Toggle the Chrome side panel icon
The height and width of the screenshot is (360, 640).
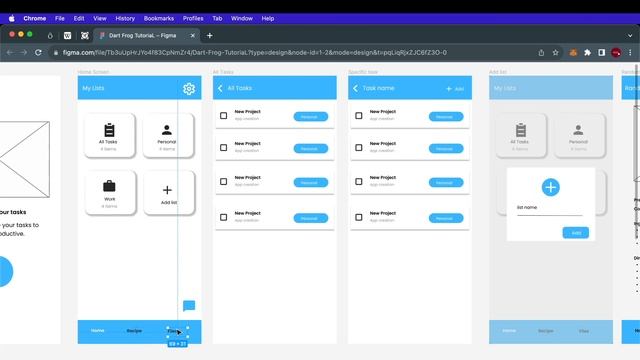(x=602, y=53)
